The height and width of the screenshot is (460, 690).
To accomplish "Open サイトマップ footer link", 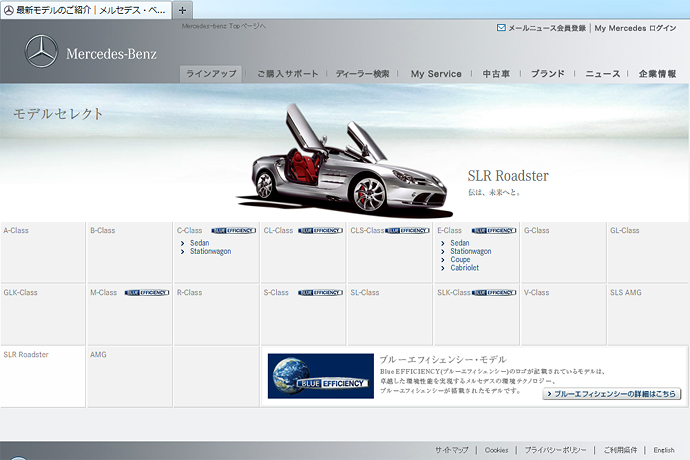I will [x=451, y=450].
